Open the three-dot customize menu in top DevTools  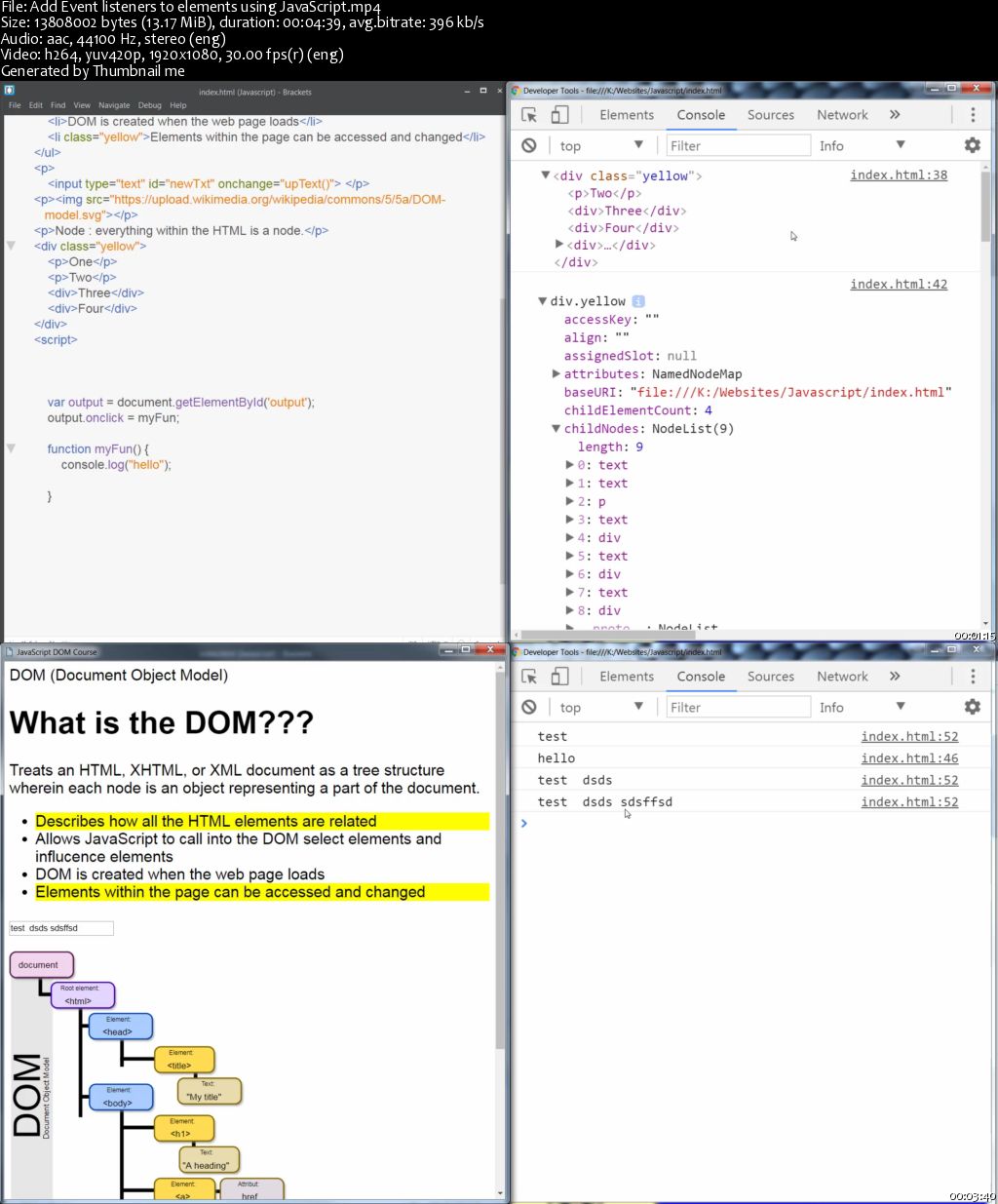(972, 114)
